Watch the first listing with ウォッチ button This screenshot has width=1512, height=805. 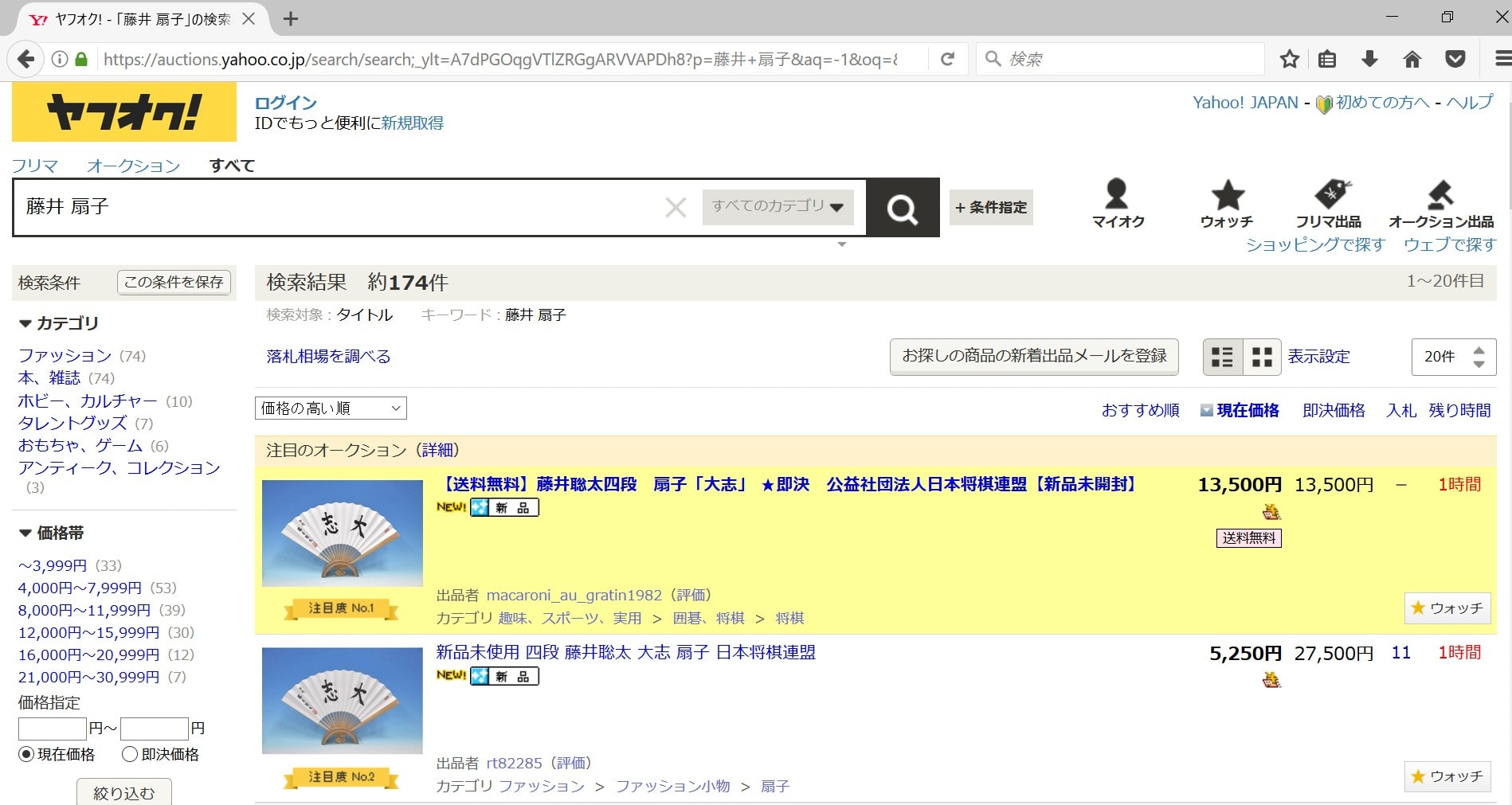click(x=1447, y=608)
